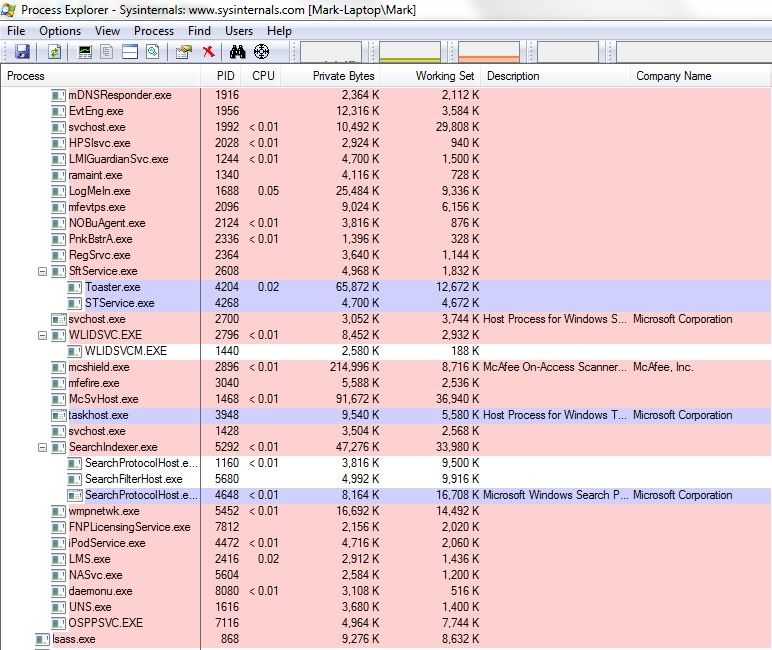This screenshot has width=772, height=650.
Task: Open the Help menu
Action: (279, 31)
